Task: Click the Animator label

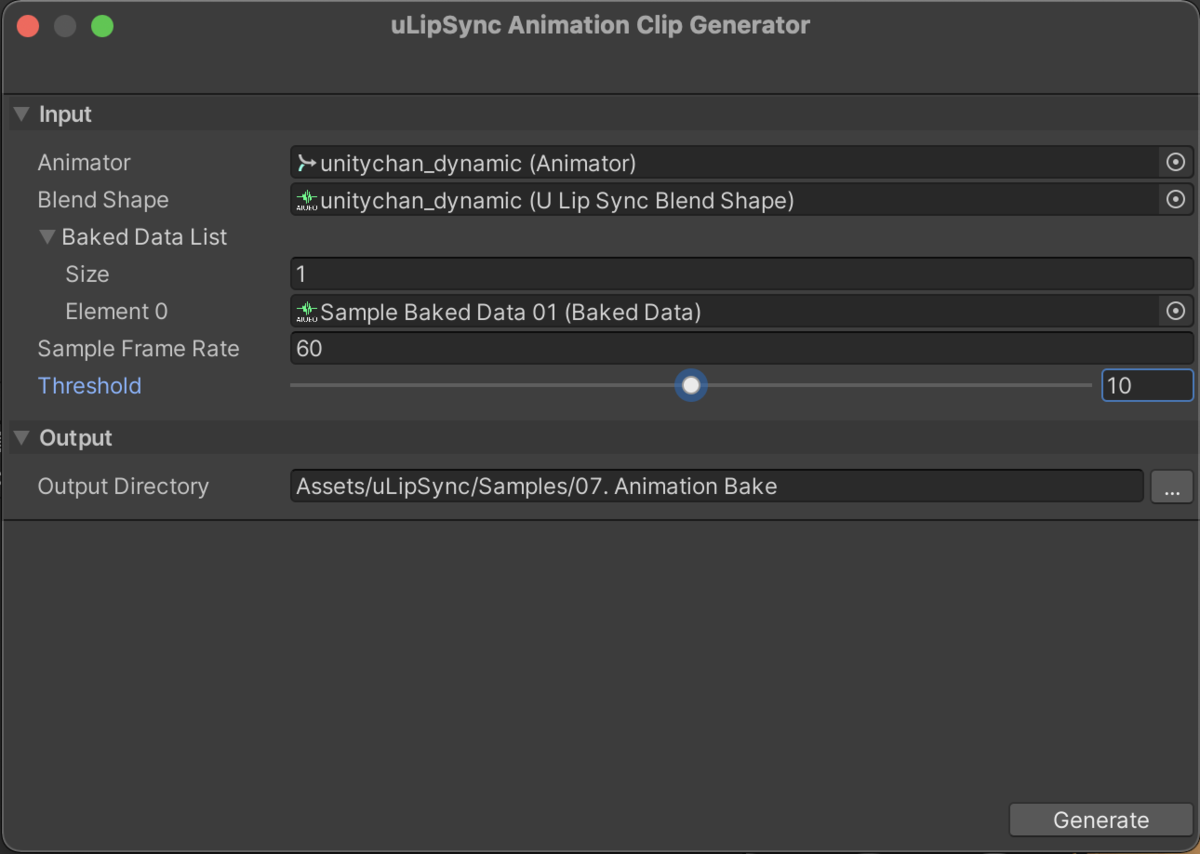Action: (84, 162)
